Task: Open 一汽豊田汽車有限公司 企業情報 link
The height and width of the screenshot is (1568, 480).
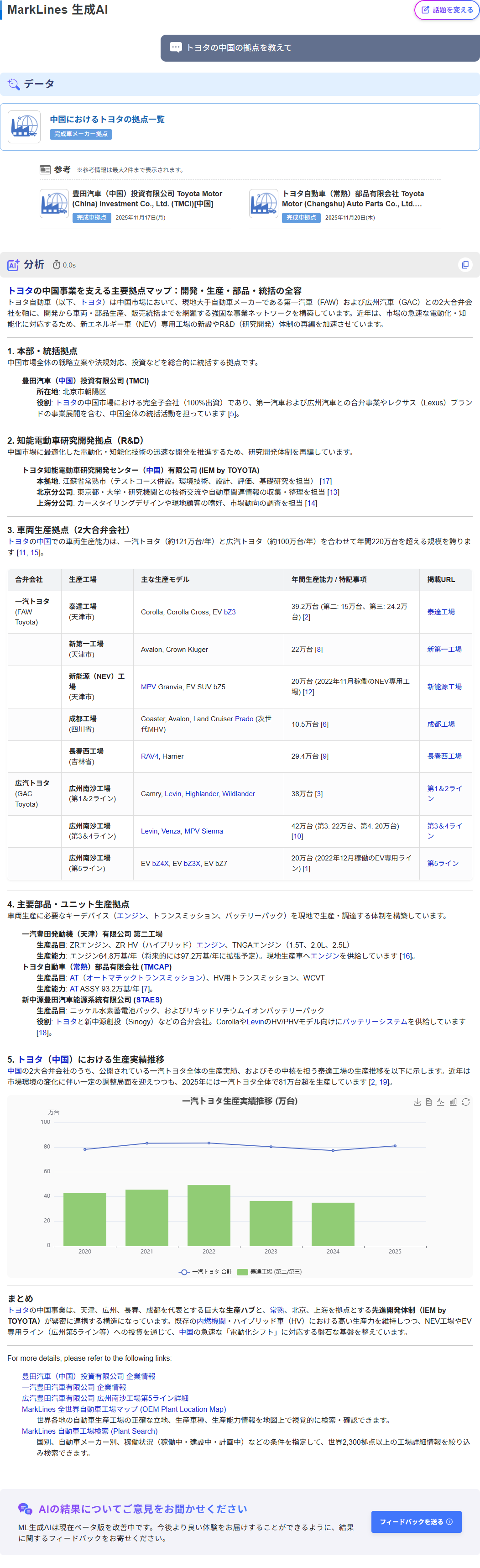Action: point(73,1387)
